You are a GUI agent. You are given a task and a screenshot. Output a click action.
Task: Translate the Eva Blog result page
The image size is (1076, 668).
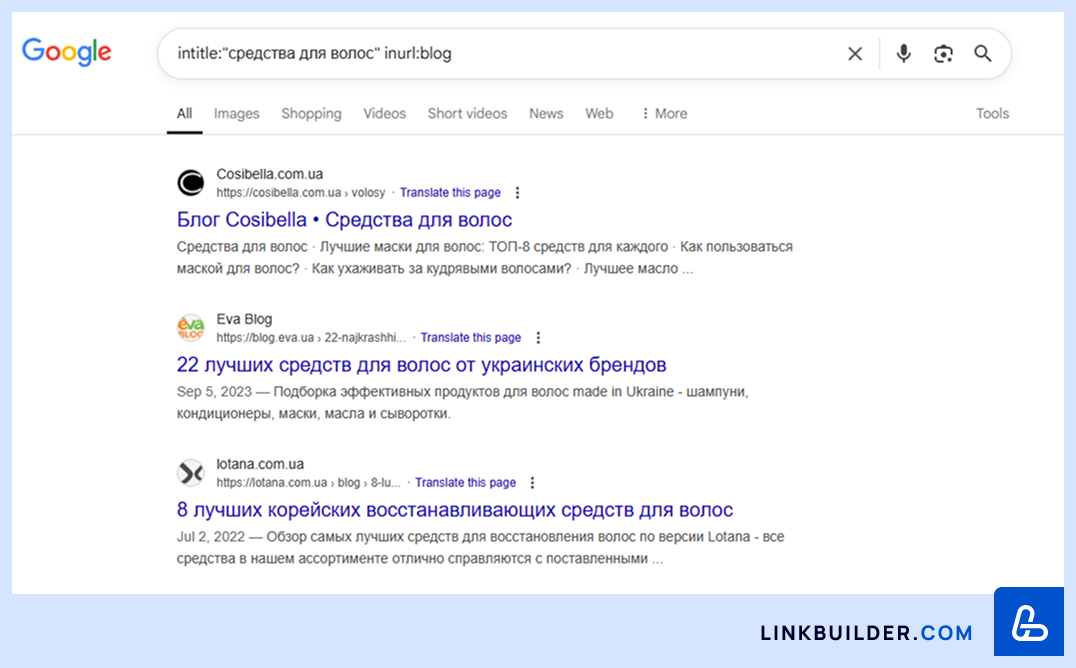coord(471,338)
